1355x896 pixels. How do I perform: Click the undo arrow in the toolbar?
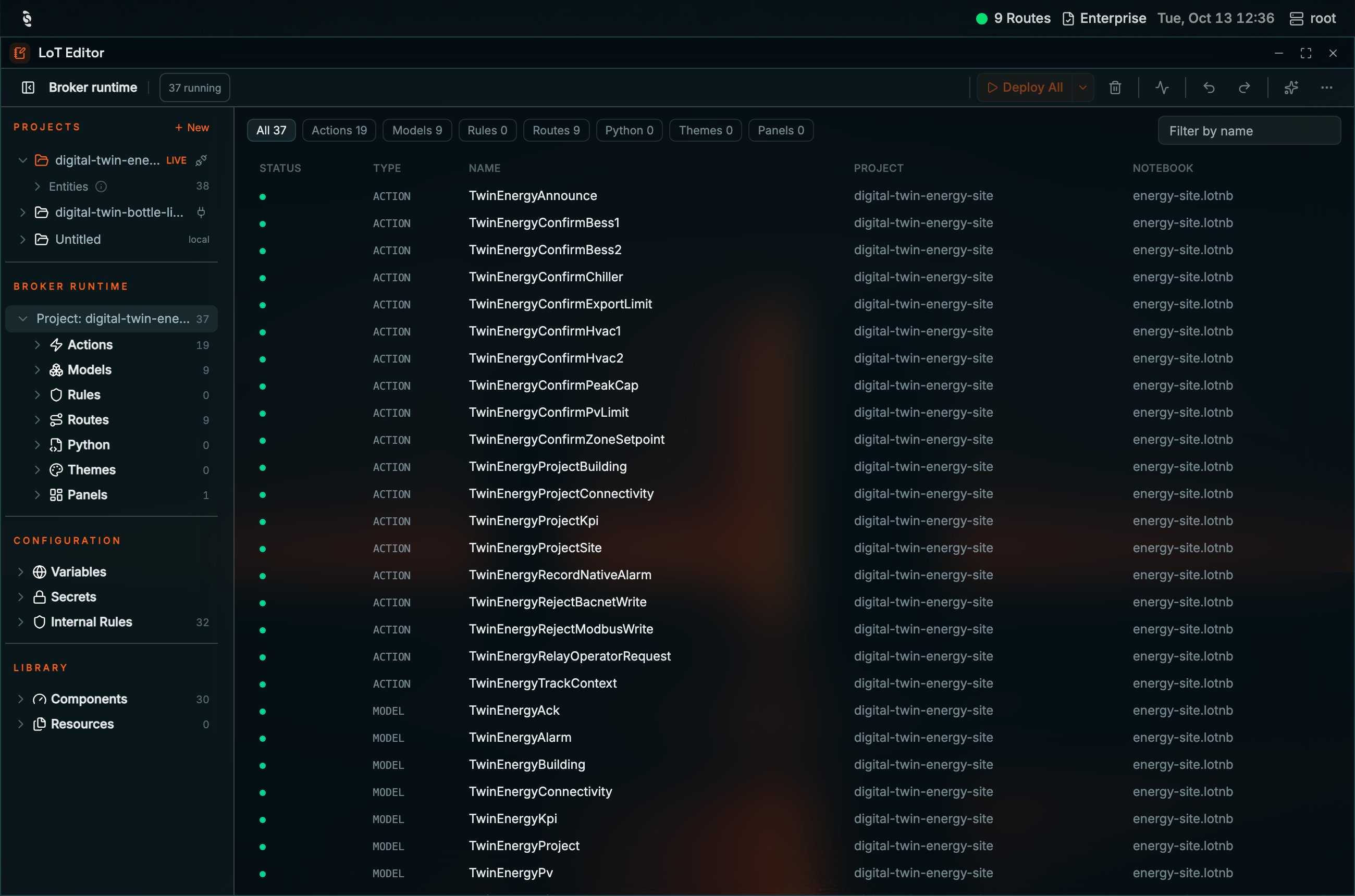(1209, 88)
